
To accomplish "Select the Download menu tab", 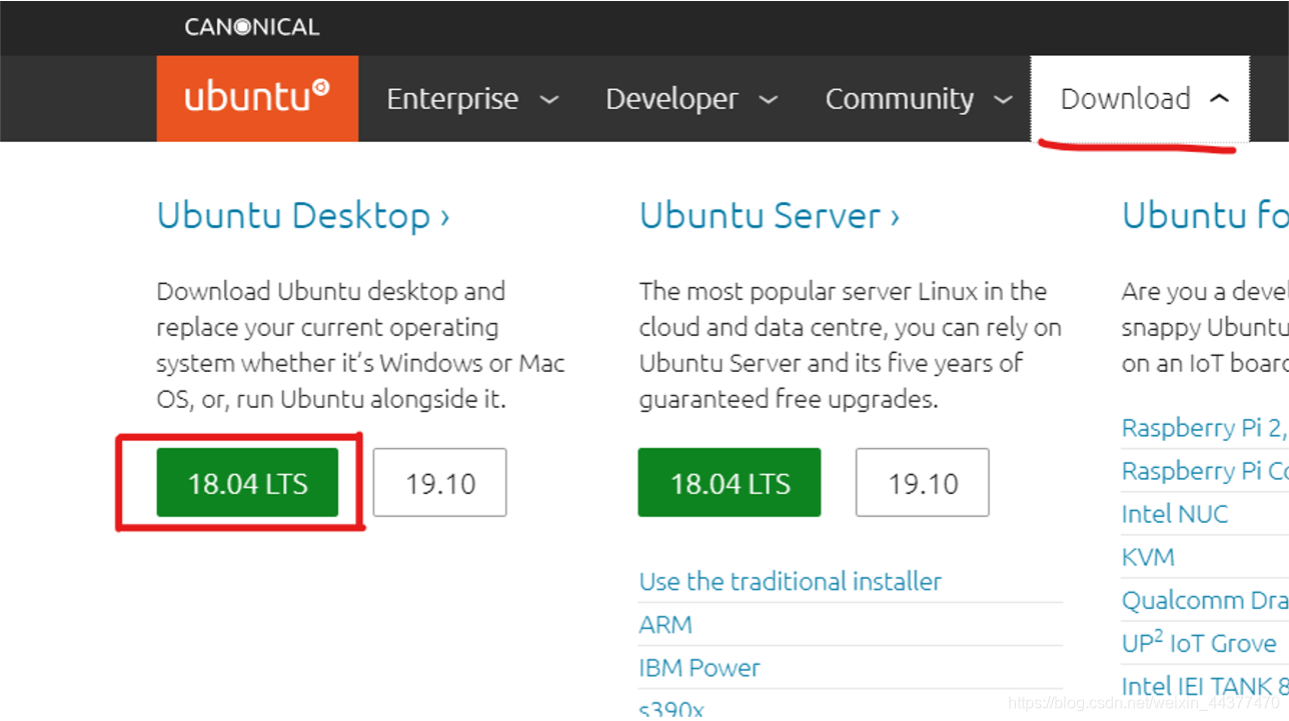I will 1140,99.
